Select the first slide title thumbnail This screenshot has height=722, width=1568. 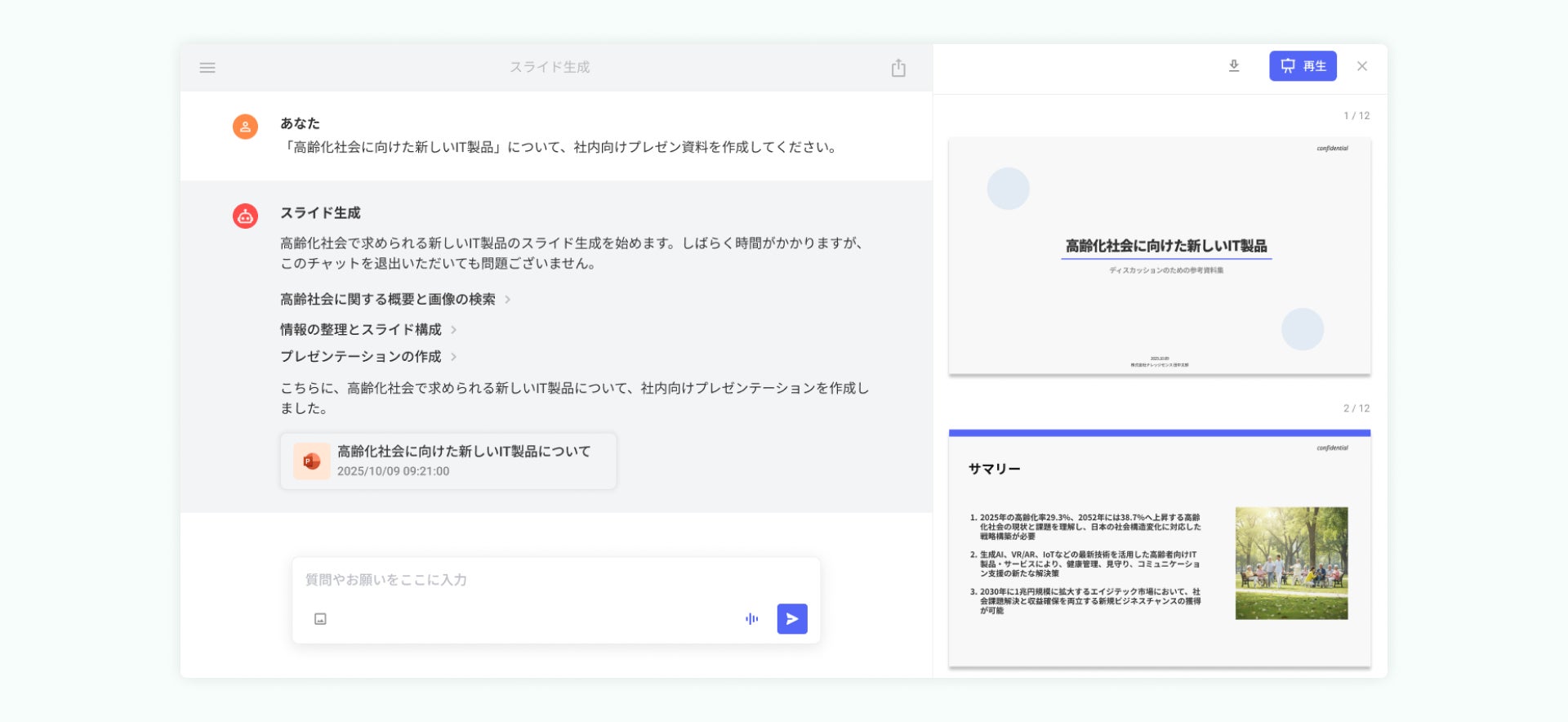pyautogui.click(x=1159, y=256)
